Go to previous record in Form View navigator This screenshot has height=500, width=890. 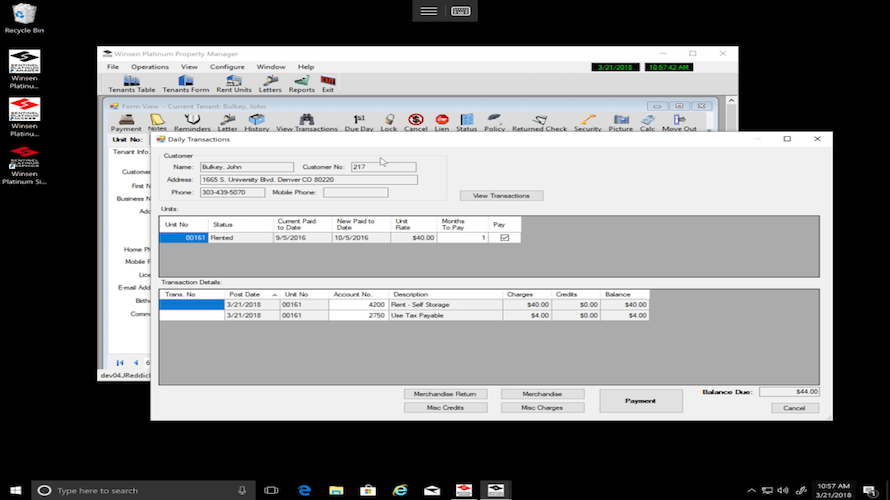pyautogui.click(x=136, y=363)
